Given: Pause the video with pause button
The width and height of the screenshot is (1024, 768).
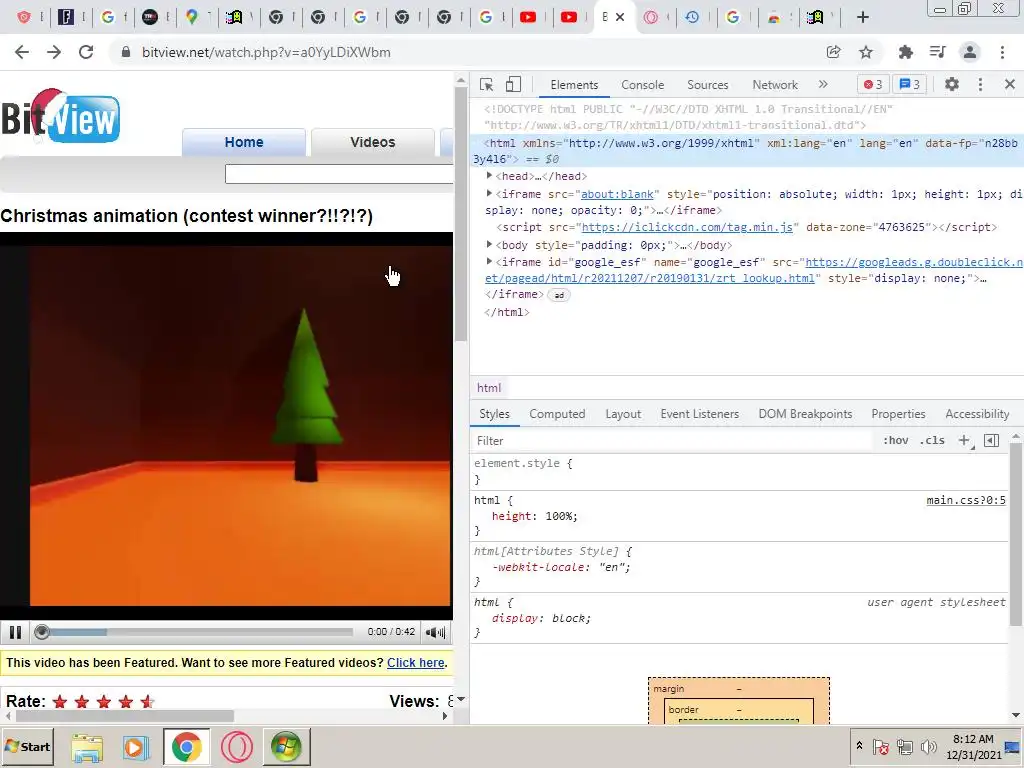Looking at the screenshot, I should tap(15, 632).
